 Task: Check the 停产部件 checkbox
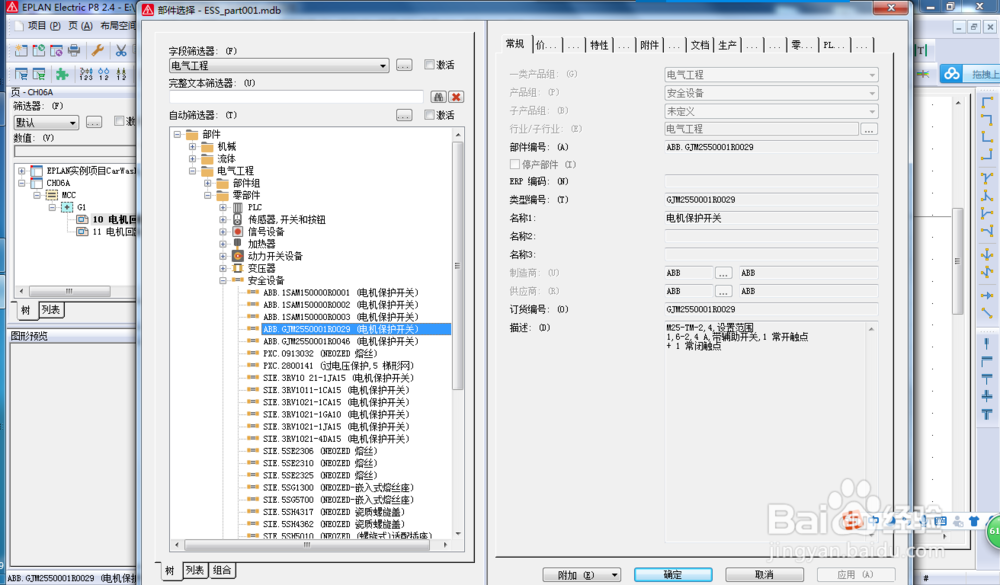[515, 165]
